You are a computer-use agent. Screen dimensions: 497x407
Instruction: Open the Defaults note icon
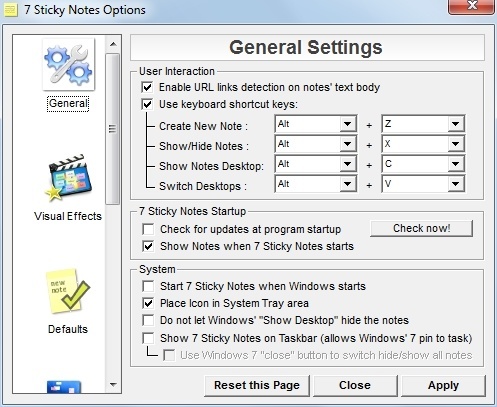point(68,291)
